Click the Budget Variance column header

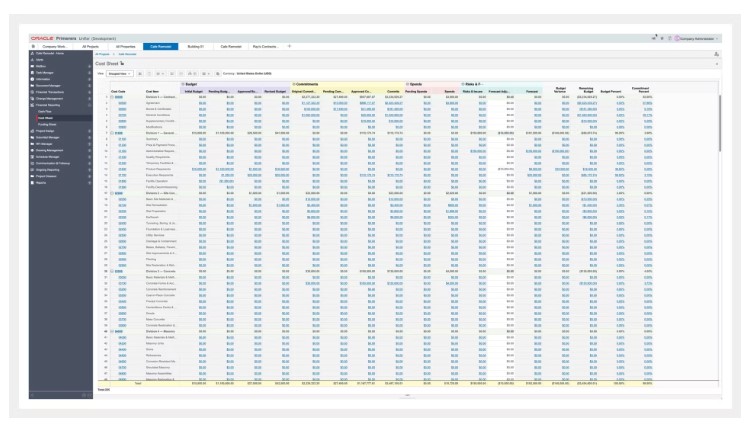point(561,89)
